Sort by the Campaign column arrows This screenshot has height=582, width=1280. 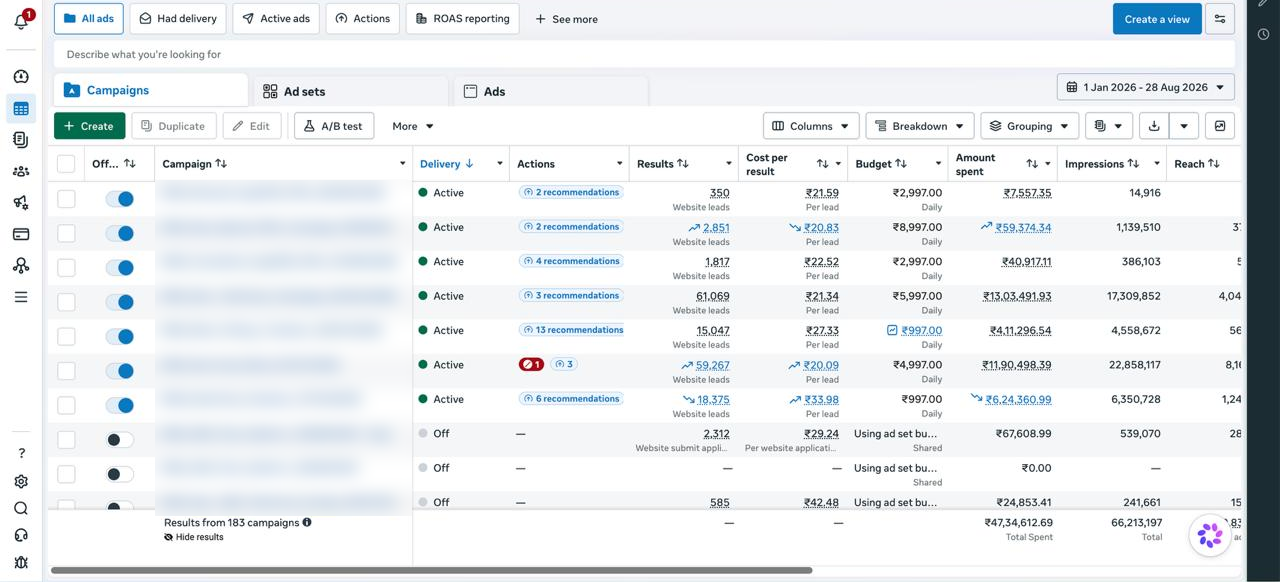coord(221,164)
